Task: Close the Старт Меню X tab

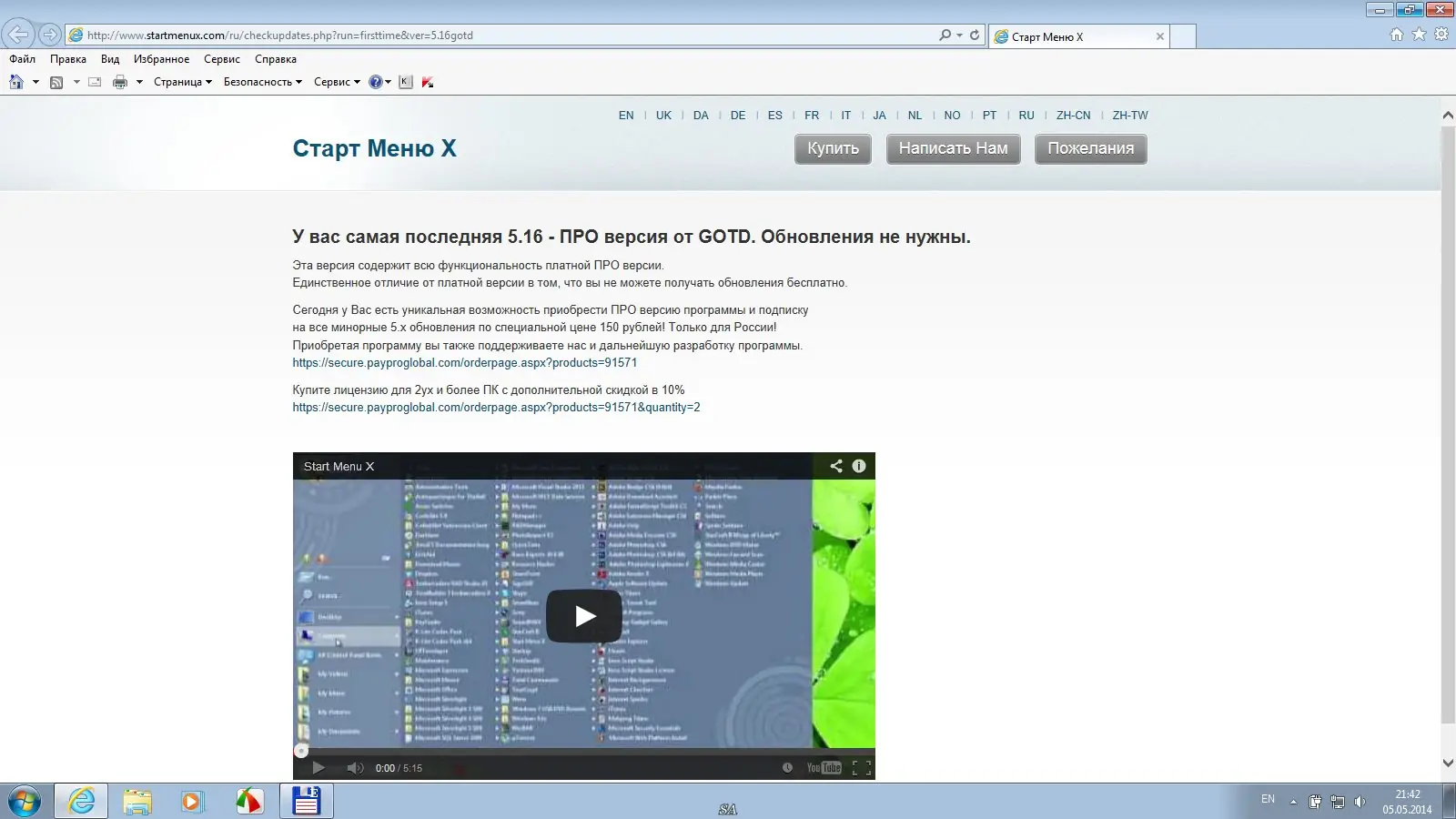Action: tap(1160, 36)
